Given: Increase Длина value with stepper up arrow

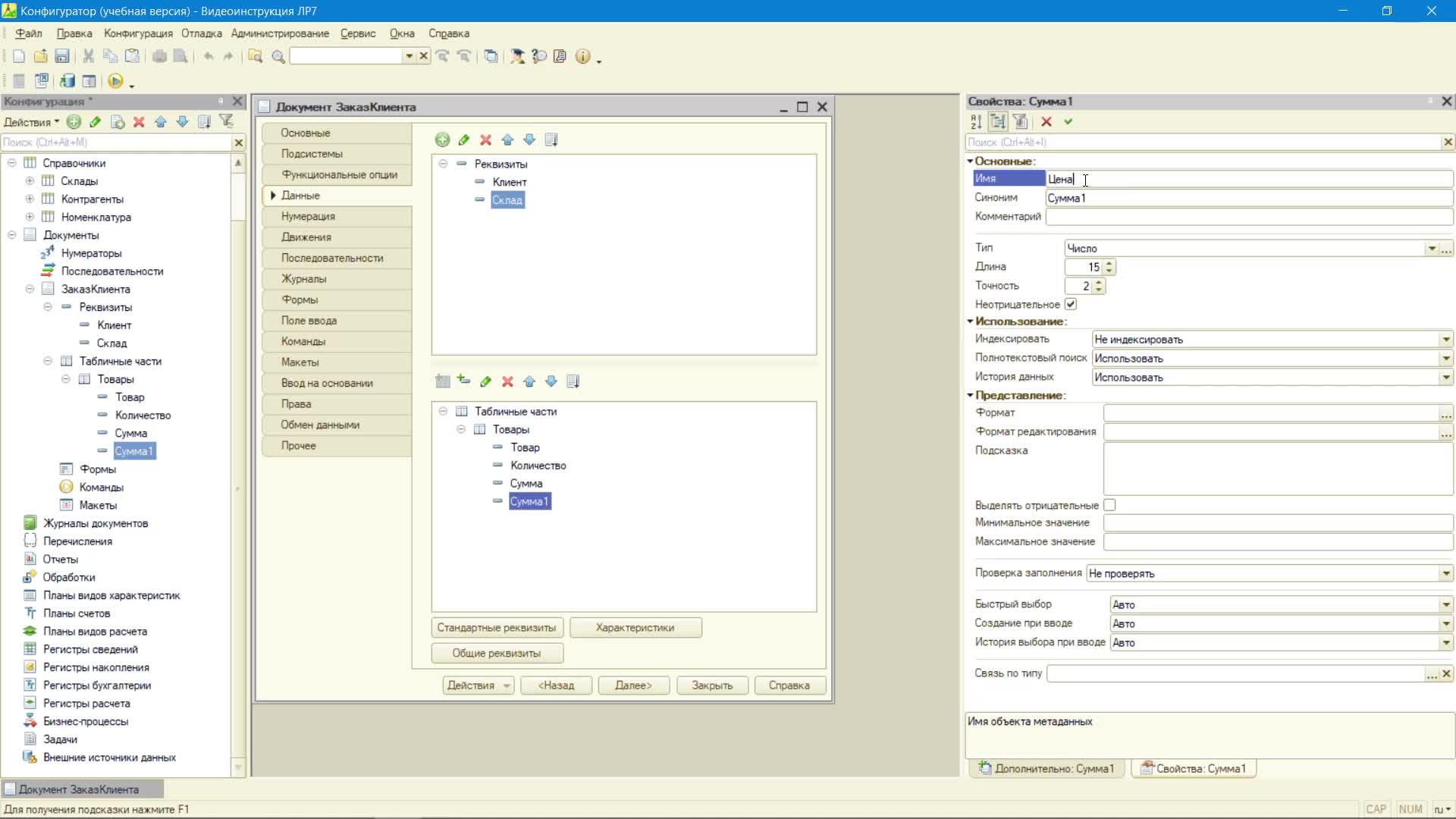Looking at the screenshot, I should coord(1109,263).
